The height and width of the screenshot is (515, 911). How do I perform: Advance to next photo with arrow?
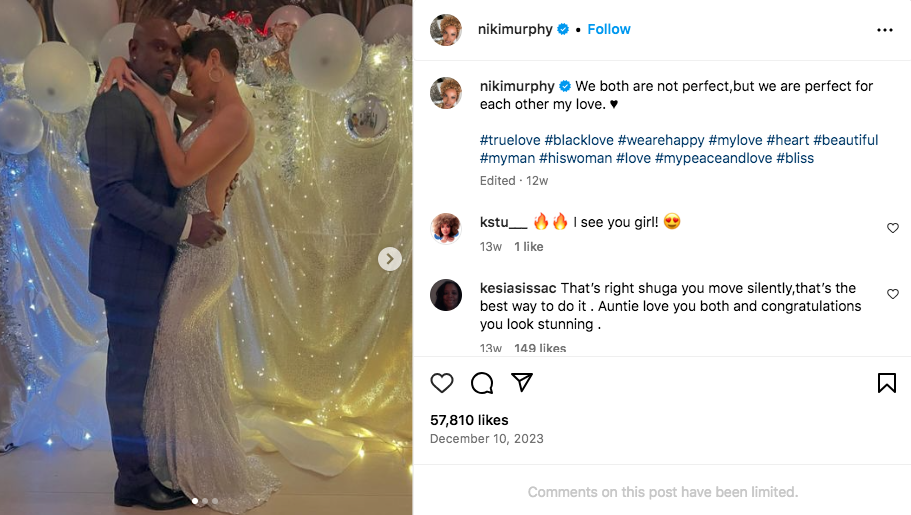tap(390, 259)
